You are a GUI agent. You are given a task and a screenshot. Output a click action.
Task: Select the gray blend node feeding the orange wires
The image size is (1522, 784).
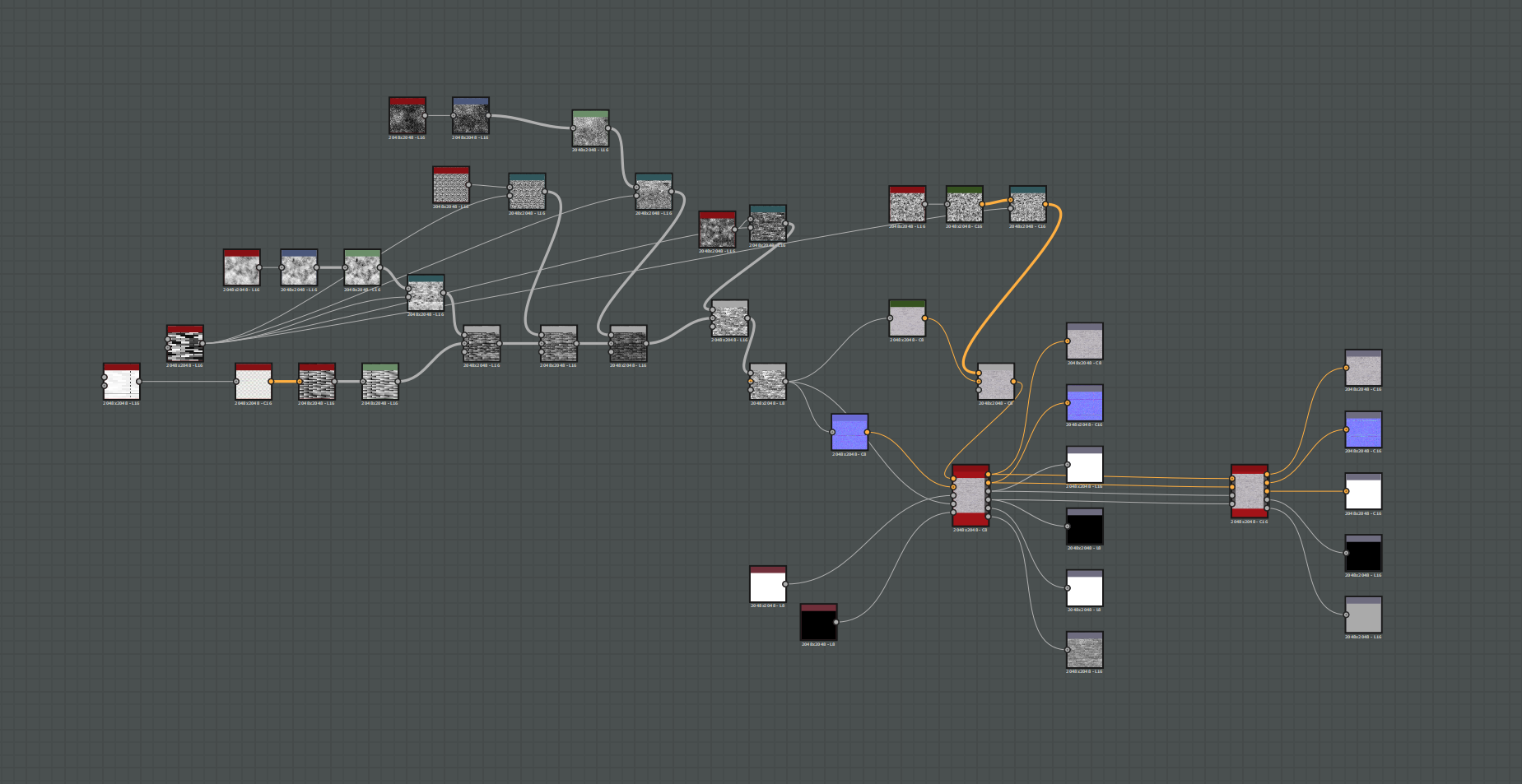994,380
